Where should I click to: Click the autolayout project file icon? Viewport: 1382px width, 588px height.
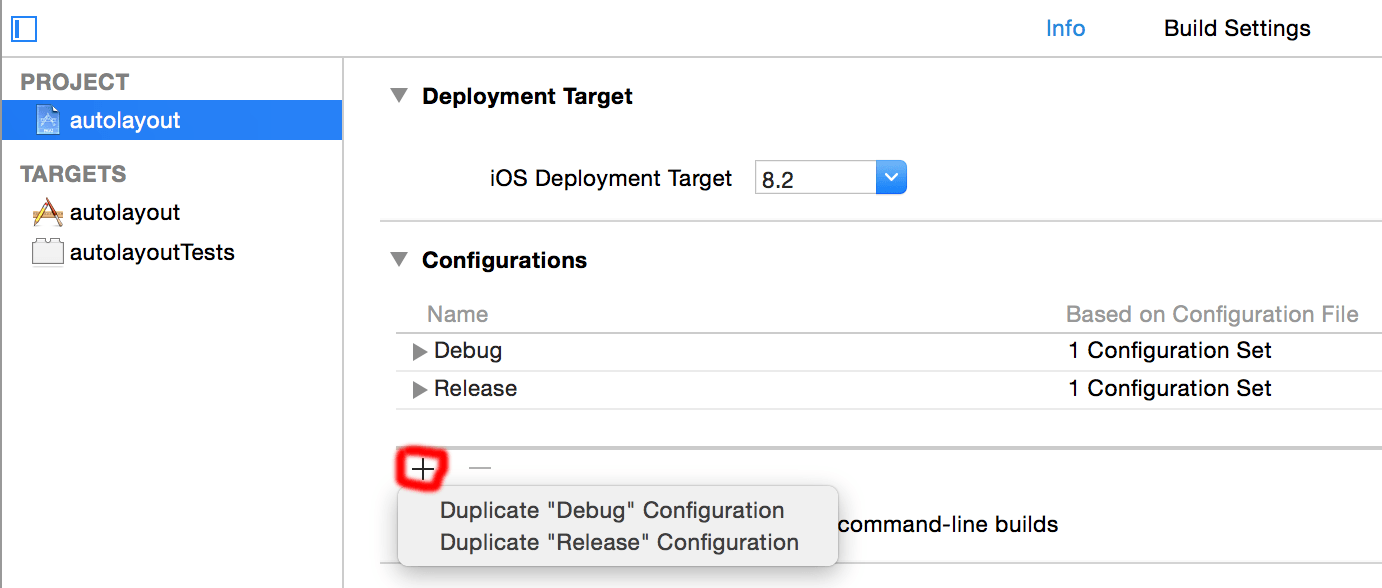point(47,121)
